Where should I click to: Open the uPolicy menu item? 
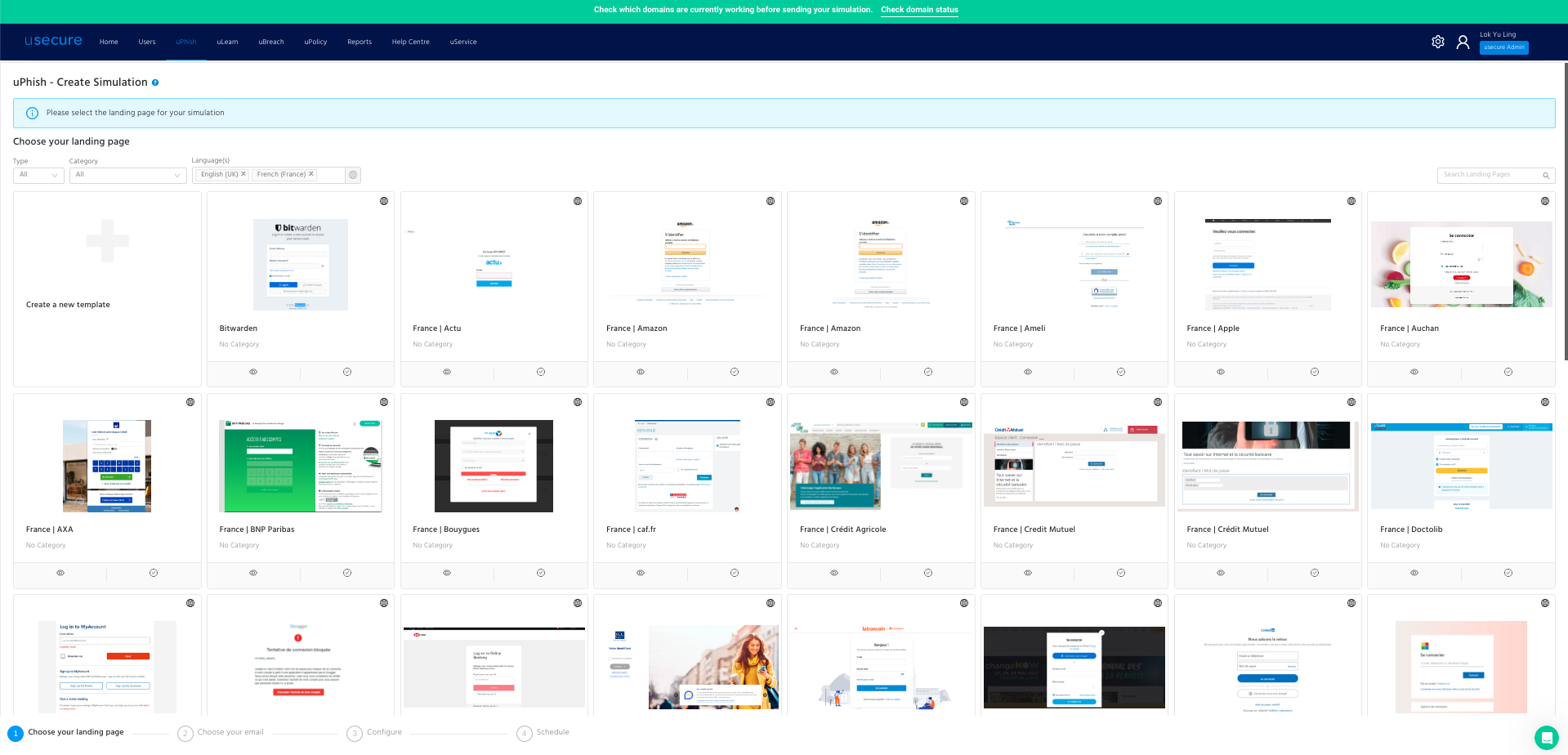tap(315, 42)
